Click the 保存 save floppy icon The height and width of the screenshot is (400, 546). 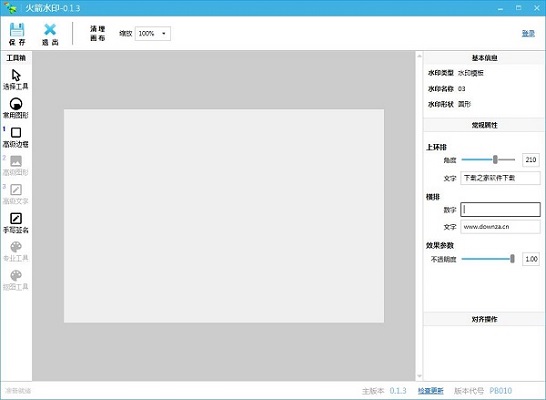pyautogui.click(x=17, y=30)
